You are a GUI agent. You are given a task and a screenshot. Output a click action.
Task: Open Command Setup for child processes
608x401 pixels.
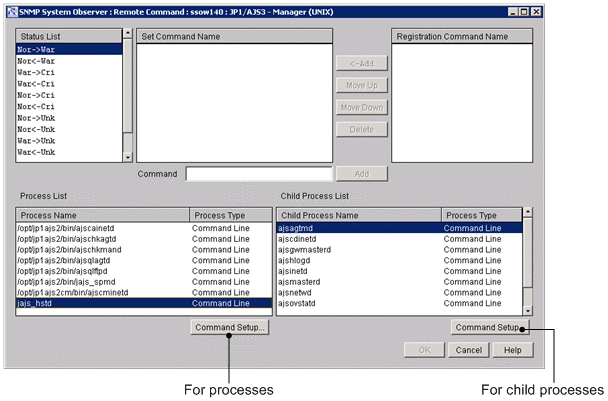click(x=487, y=327)
